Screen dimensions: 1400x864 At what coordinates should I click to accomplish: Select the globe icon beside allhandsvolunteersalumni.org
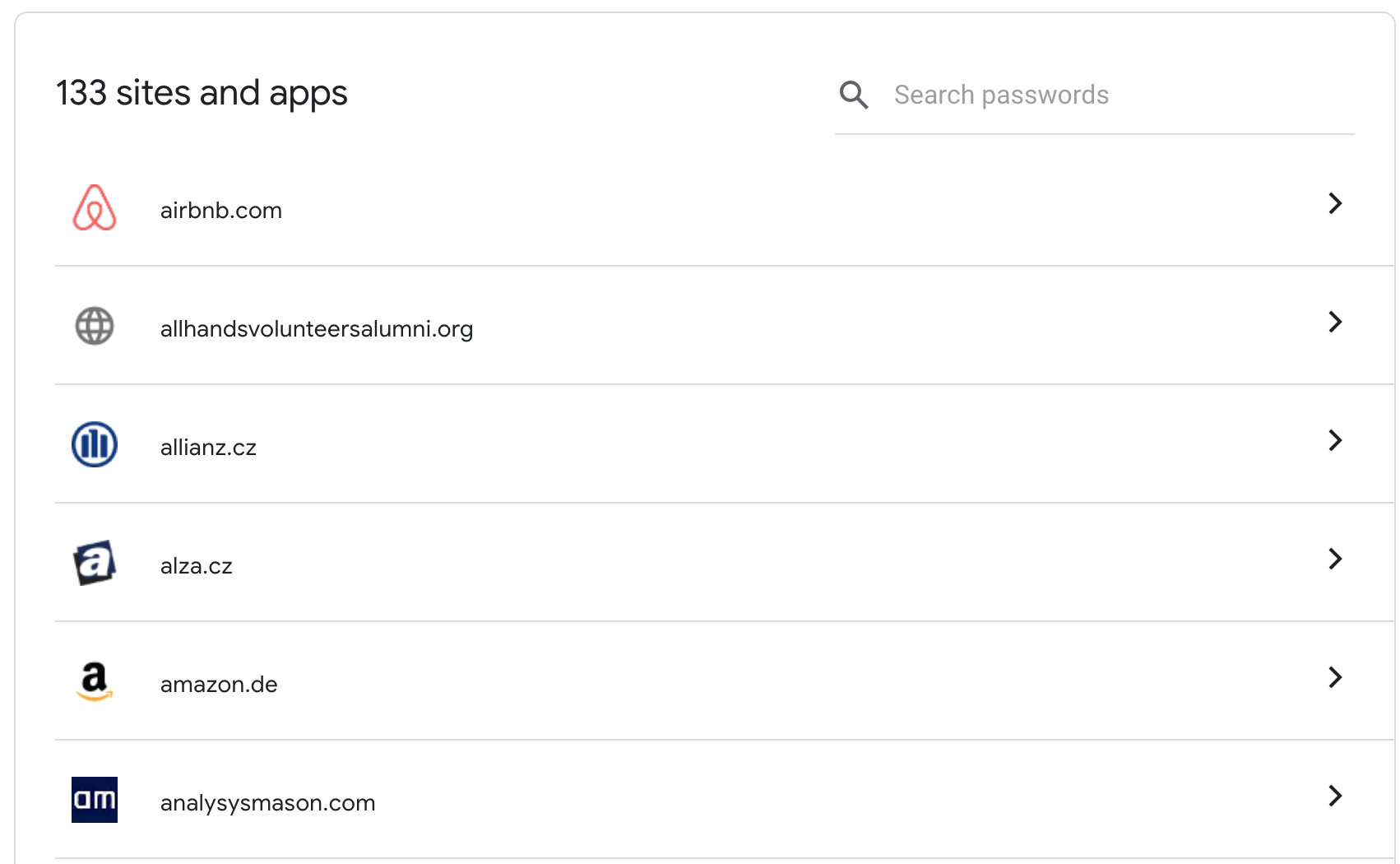click(95, 326)
